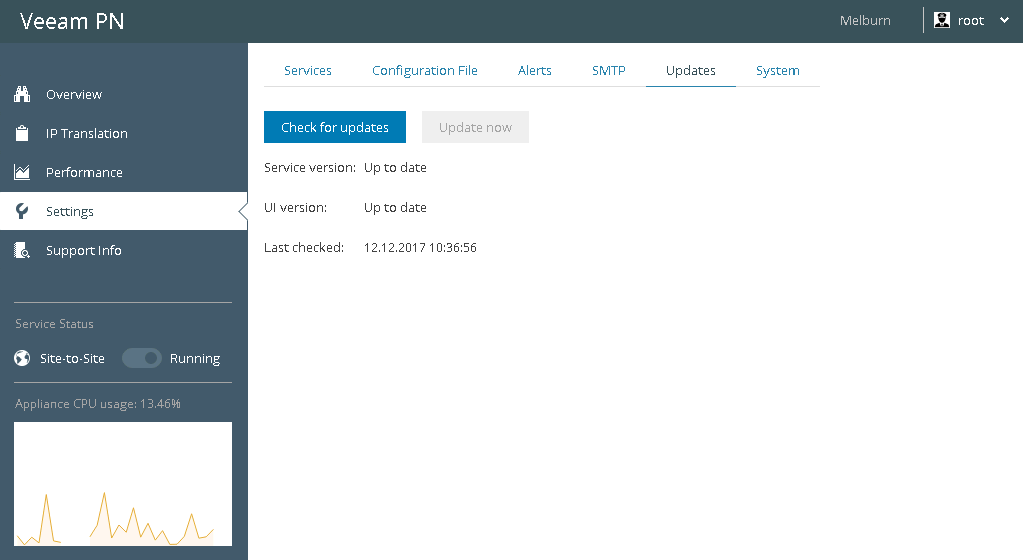The height and width of the screenshot is (560, 1023).
Task: Click the Veeam PN title logo
Action: pyautogui.click(x=72, y=21)
